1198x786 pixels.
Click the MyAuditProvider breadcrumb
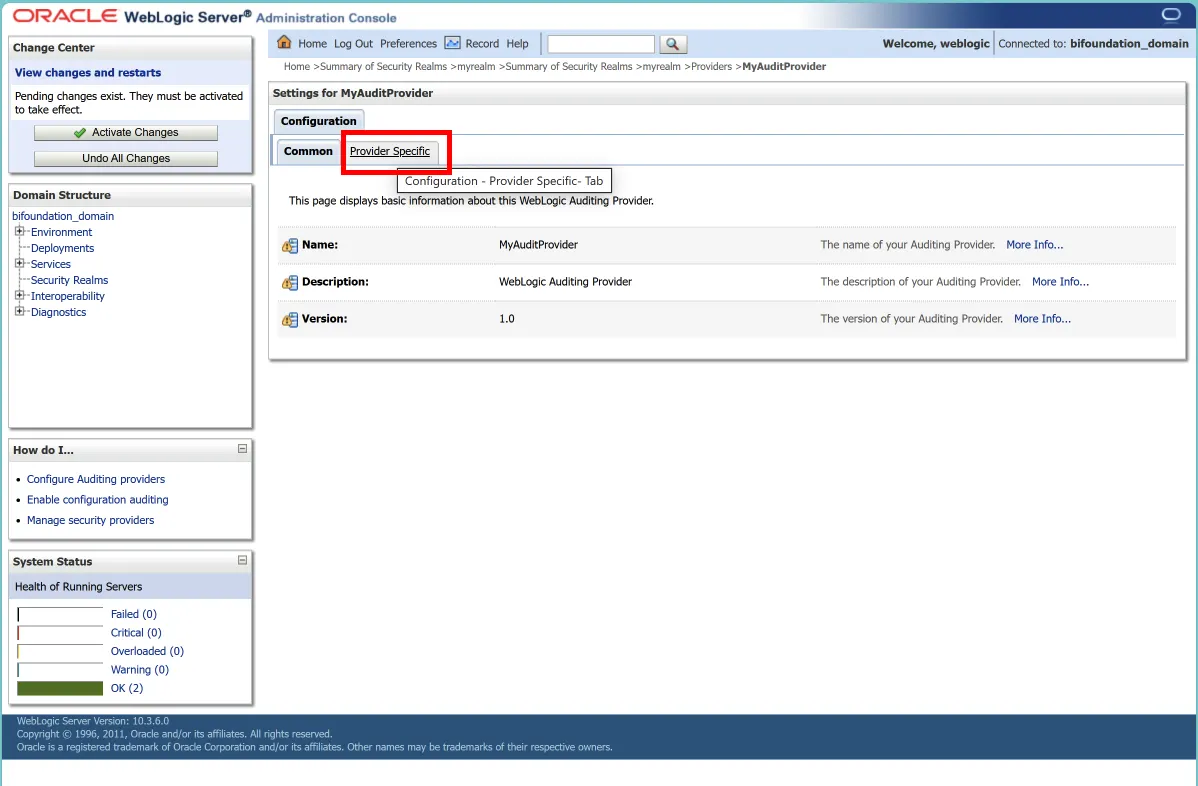tap(784, 66)
